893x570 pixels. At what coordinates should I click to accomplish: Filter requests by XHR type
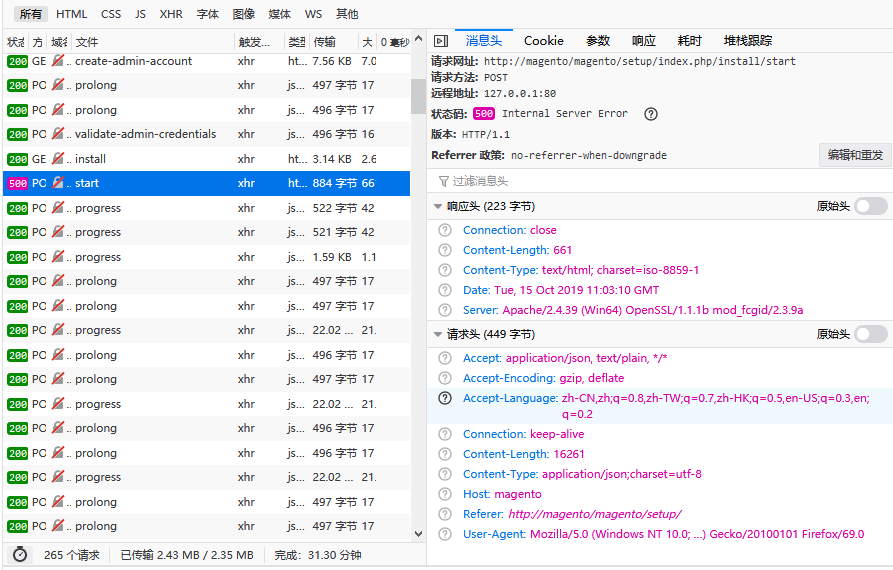pos(171,14)
